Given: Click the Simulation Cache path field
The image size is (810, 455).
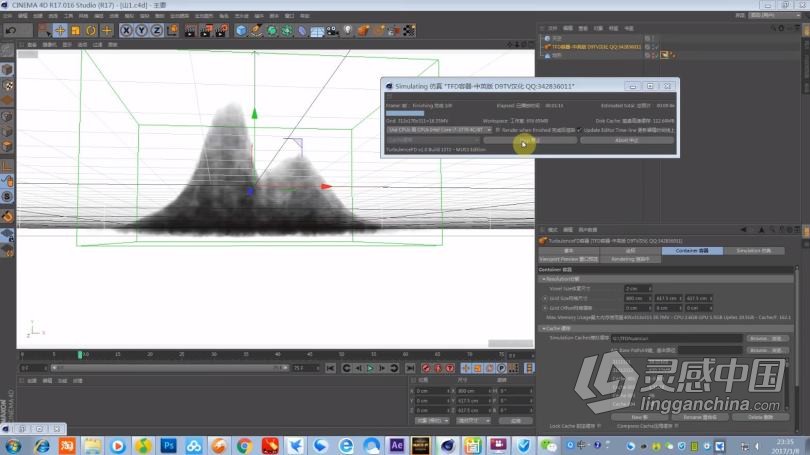Looking at the screenshot, I should pyautogui.click(x=677, y=338).
